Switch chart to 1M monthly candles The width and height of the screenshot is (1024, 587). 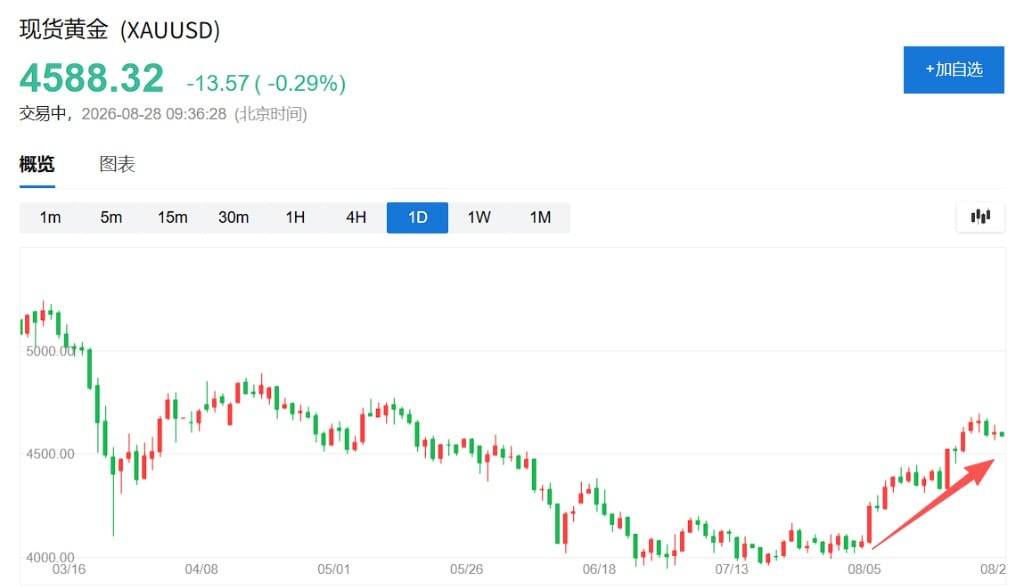pyautogui.click(x=540, y=217)
